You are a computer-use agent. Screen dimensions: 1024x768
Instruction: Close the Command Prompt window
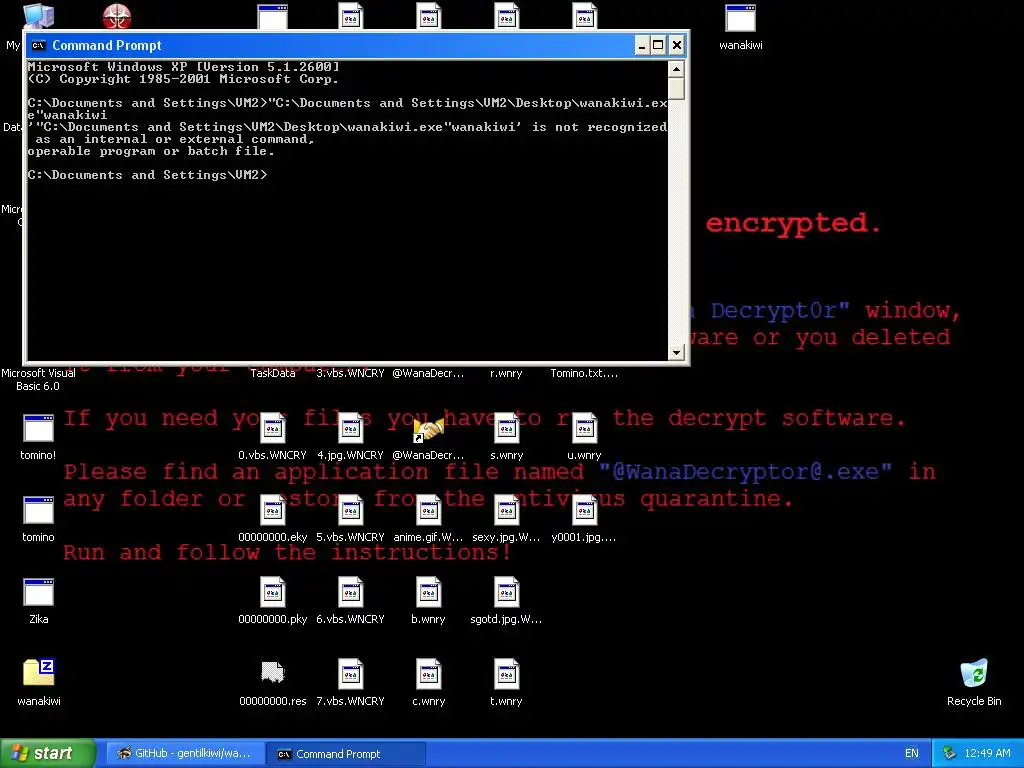click(677, 45)
